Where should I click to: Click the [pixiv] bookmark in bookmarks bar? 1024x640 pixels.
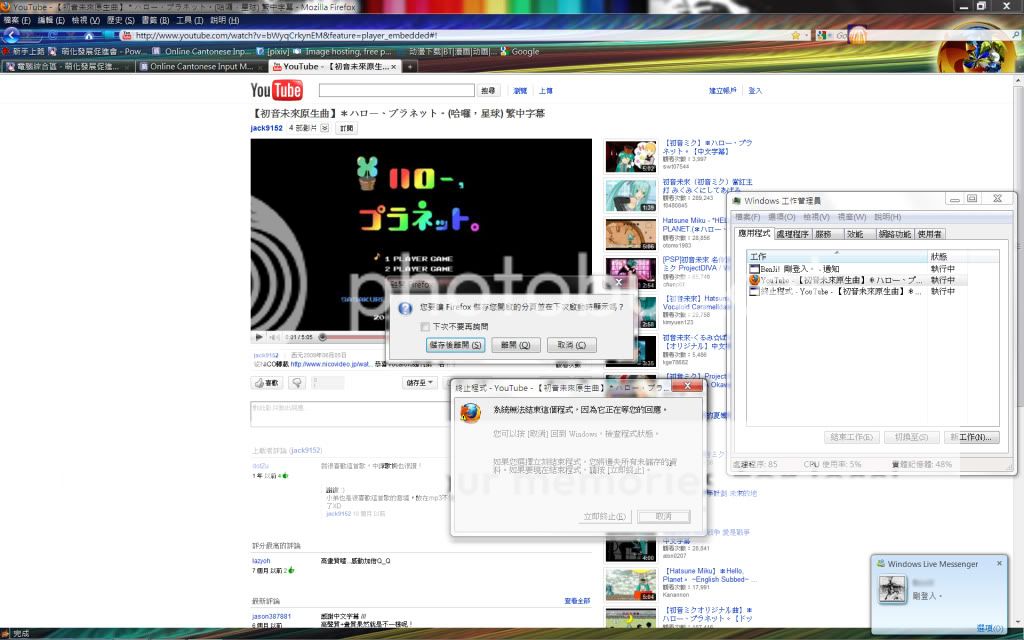pos(273,51)
